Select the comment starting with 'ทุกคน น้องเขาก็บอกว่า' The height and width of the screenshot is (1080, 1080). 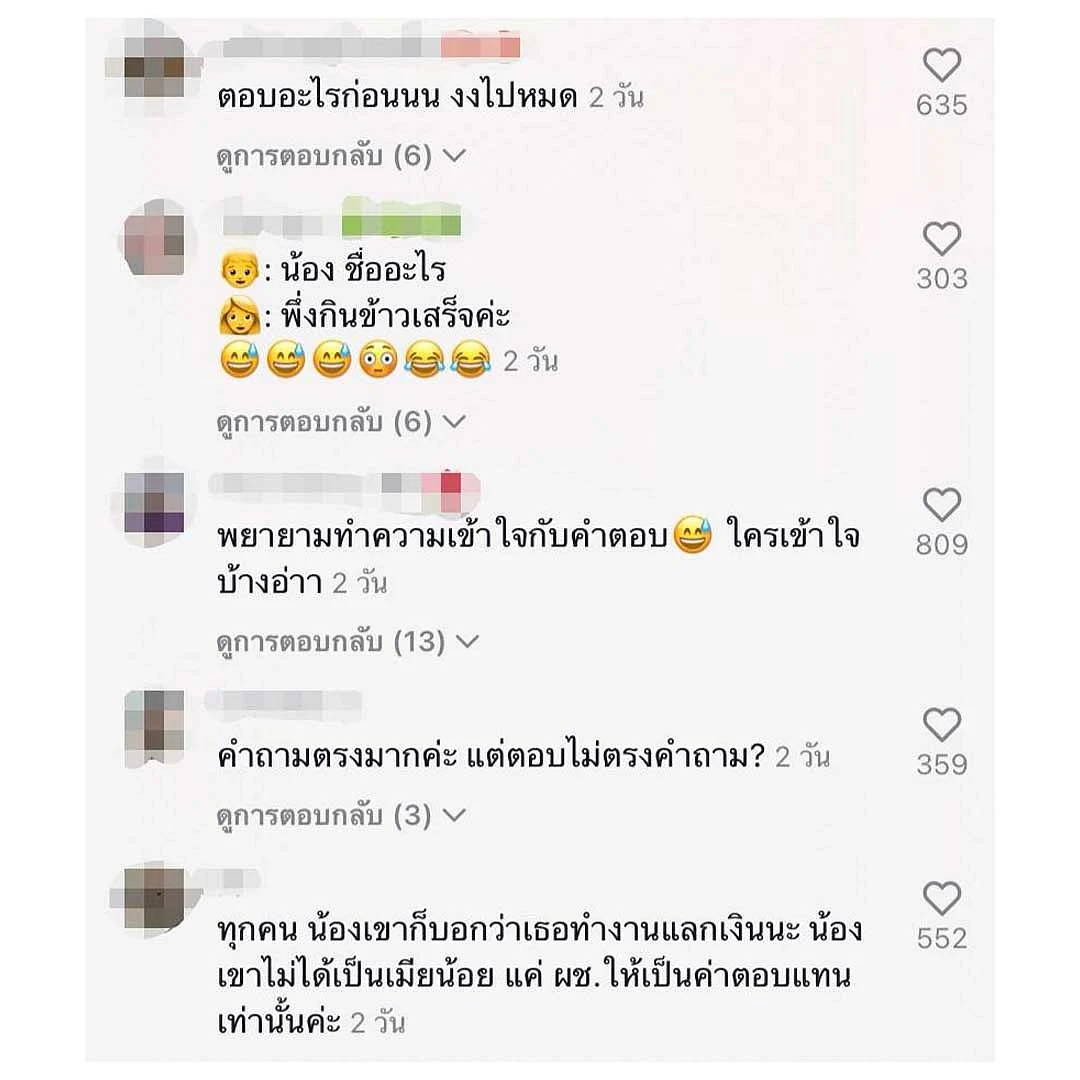[x=539, y=976]
